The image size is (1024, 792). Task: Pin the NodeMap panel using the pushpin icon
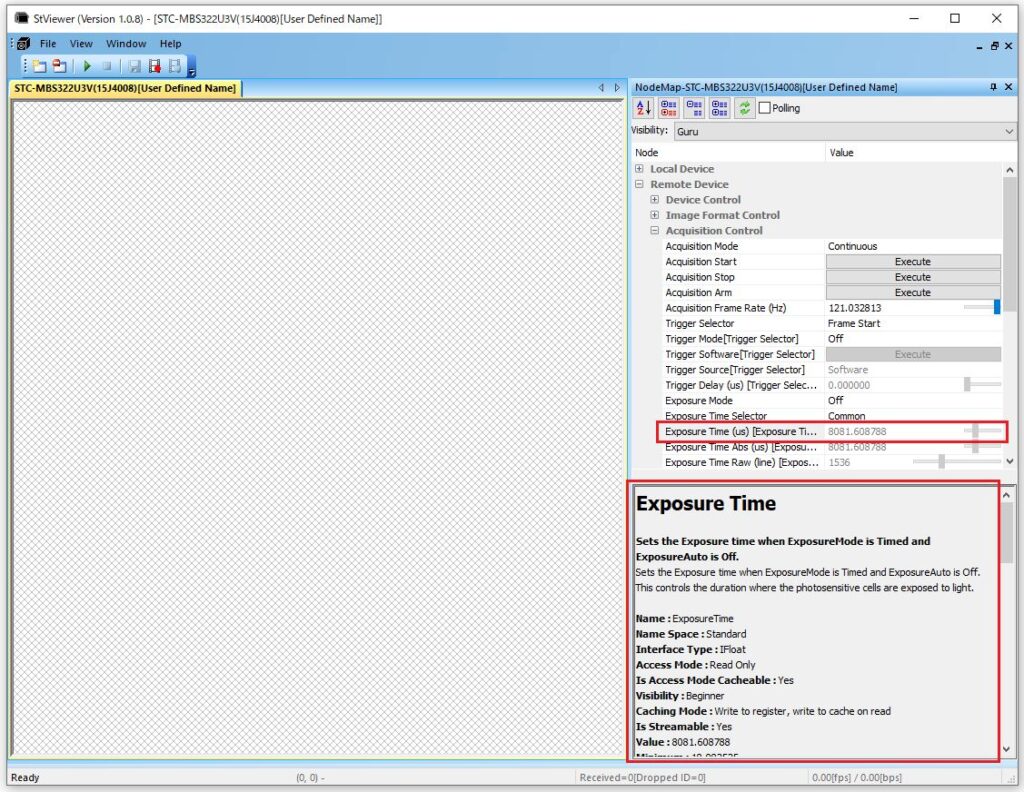point(993,87)
